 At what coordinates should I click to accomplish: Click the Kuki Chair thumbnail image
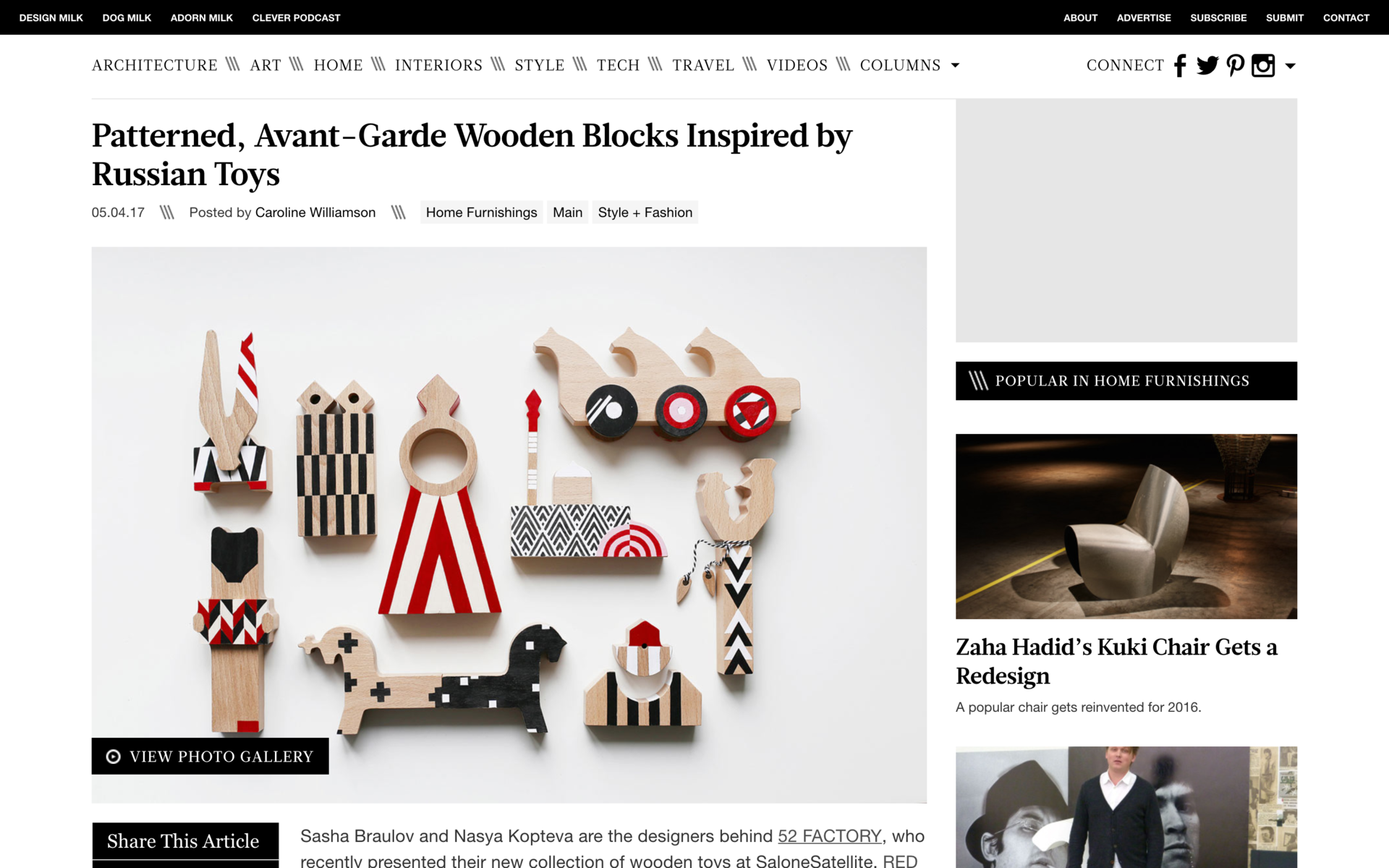1126,527
